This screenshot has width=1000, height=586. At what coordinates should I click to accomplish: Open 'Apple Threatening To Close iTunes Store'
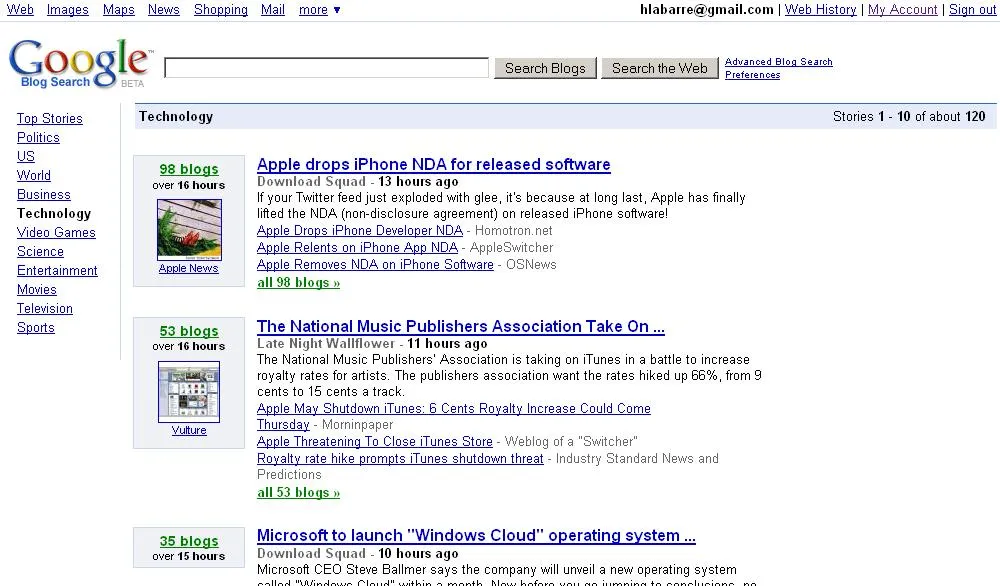click(x=375, y=441)
